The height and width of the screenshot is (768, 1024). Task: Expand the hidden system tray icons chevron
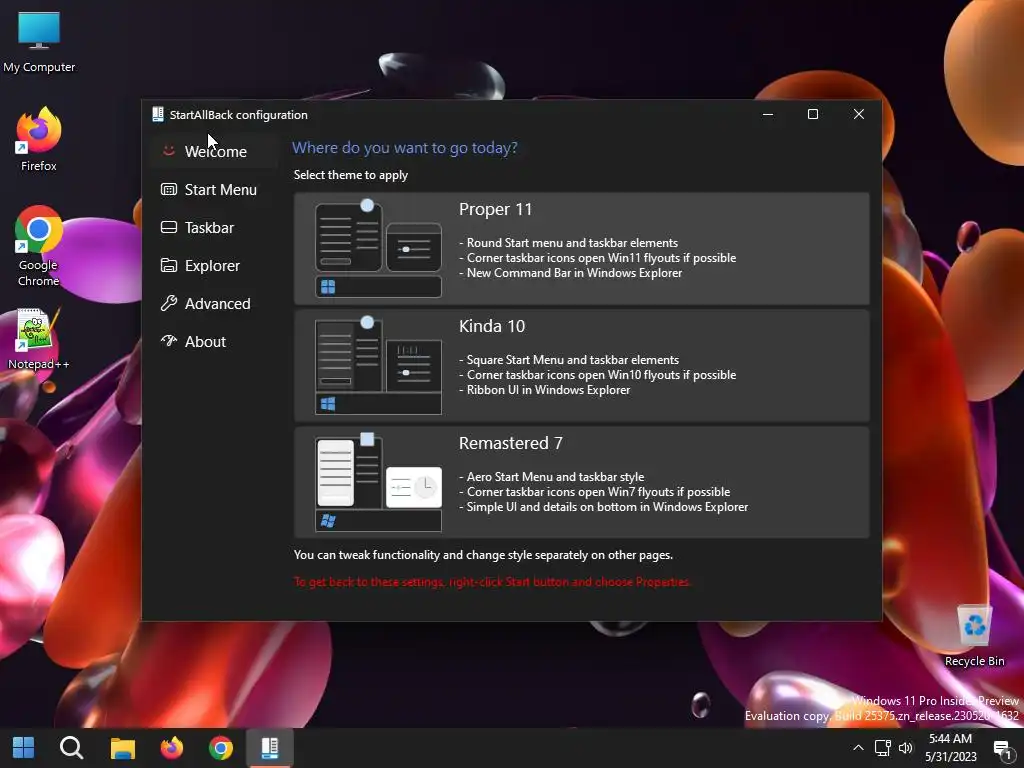coord(858,748)
